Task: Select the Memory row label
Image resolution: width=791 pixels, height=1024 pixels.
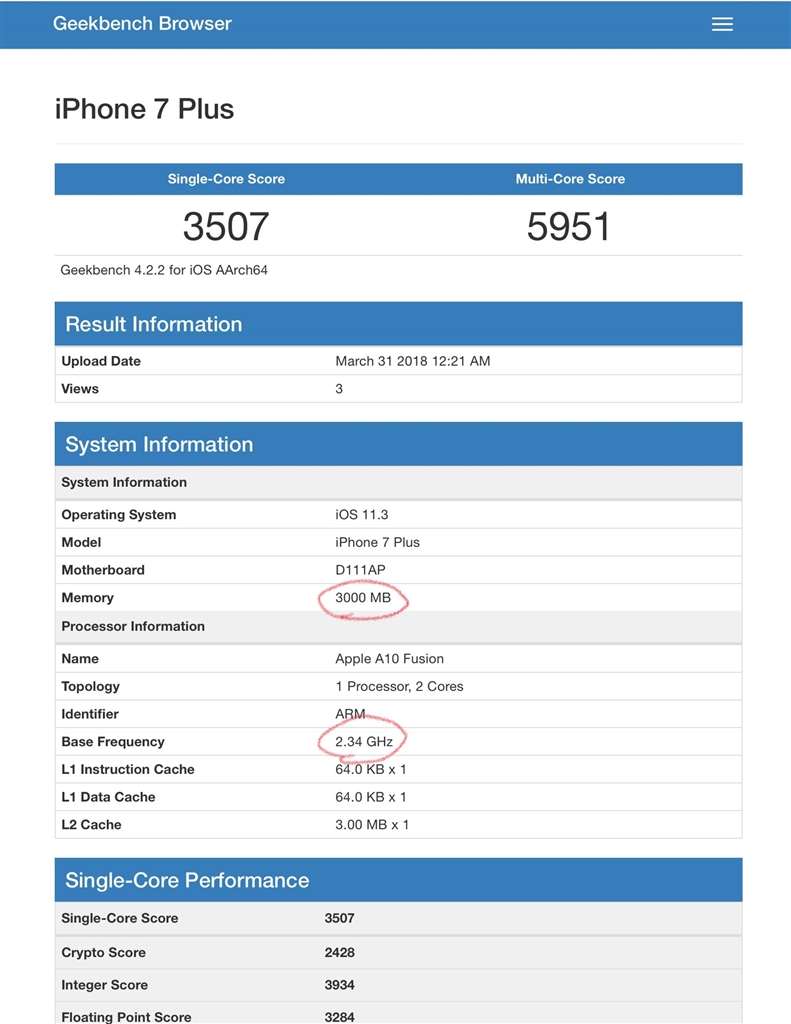Action: click(88, 598)
